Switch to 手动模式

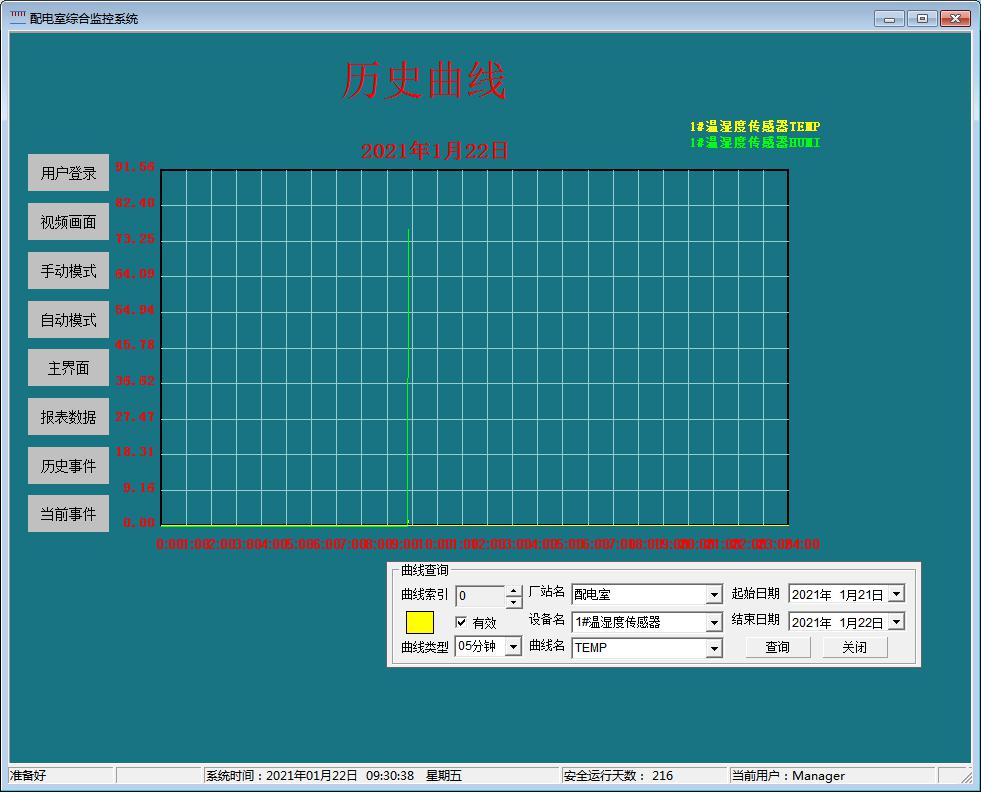[x=68, y=271]
